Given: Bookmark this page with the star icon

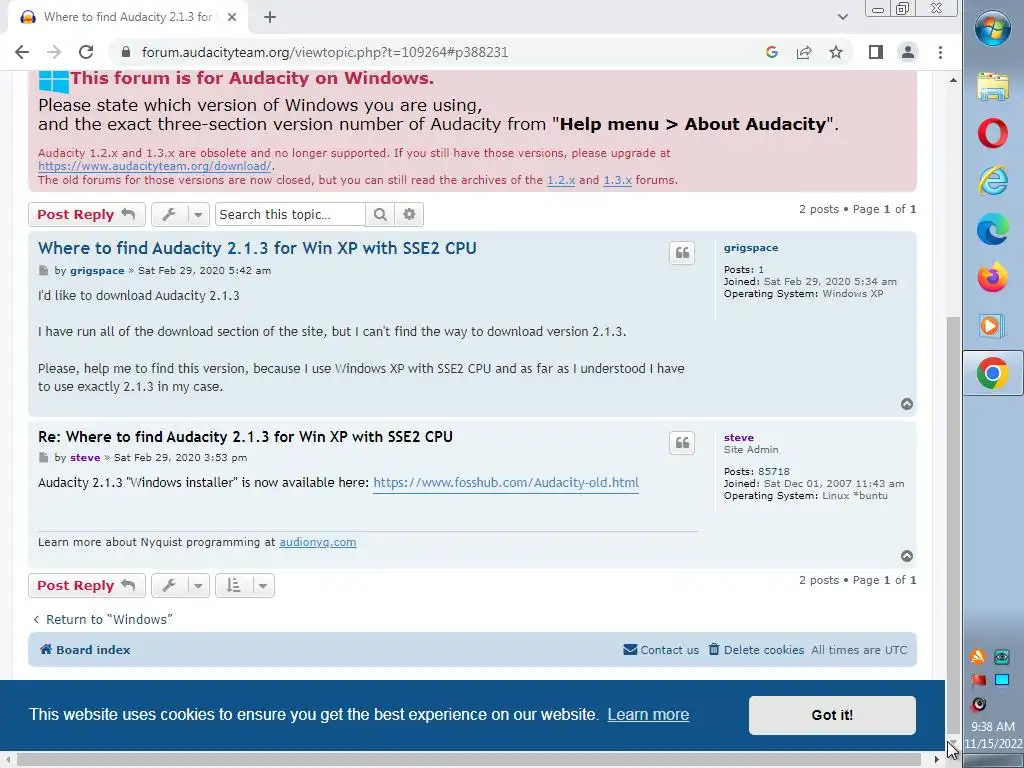Looking at the screenshot, I should (x=836, y=52).
